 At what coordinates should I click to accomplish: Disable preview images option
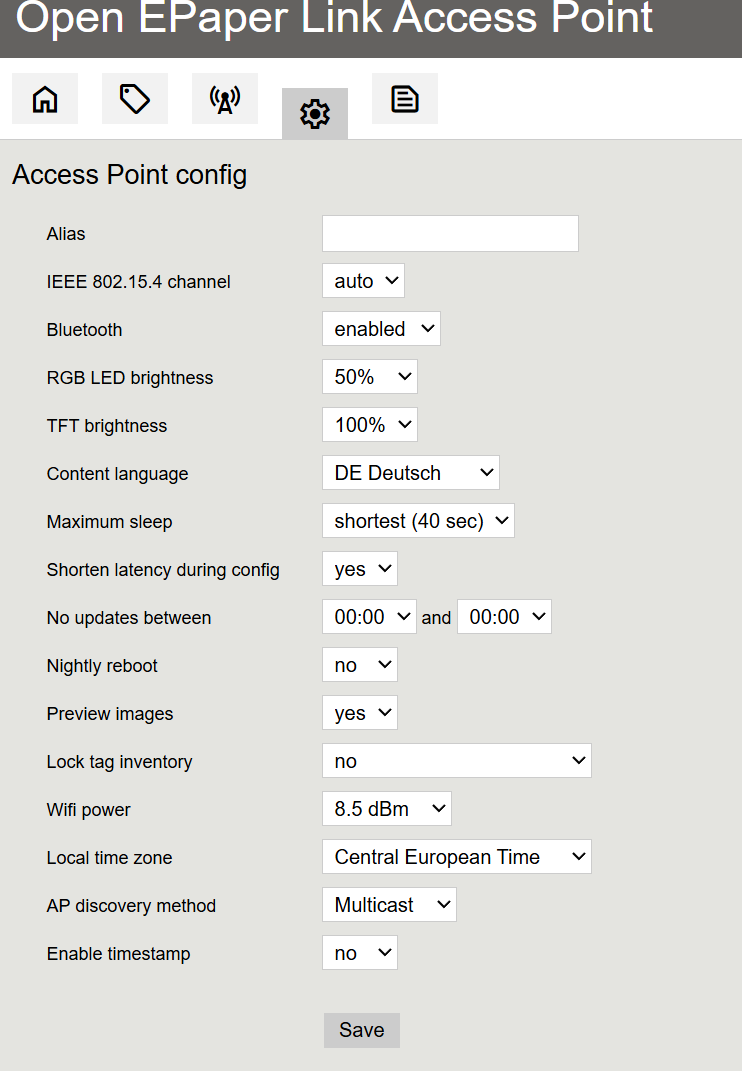pyautogui.click(x=359, y=712)
